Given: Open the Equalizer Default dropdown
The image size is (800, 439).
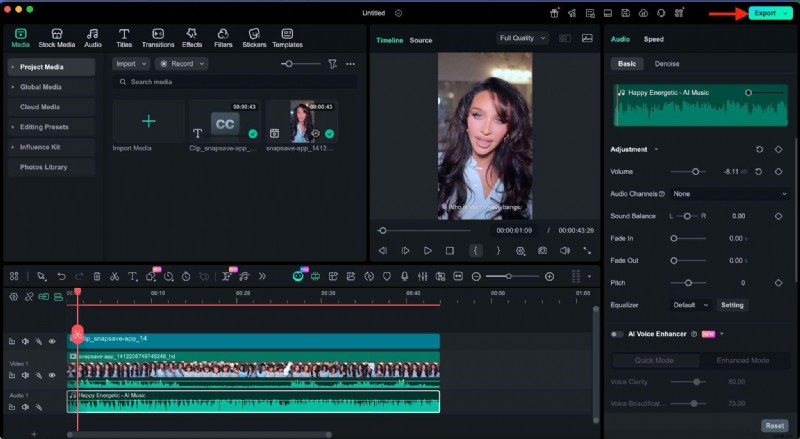Looking at the screenshot, I should (690, 305).
